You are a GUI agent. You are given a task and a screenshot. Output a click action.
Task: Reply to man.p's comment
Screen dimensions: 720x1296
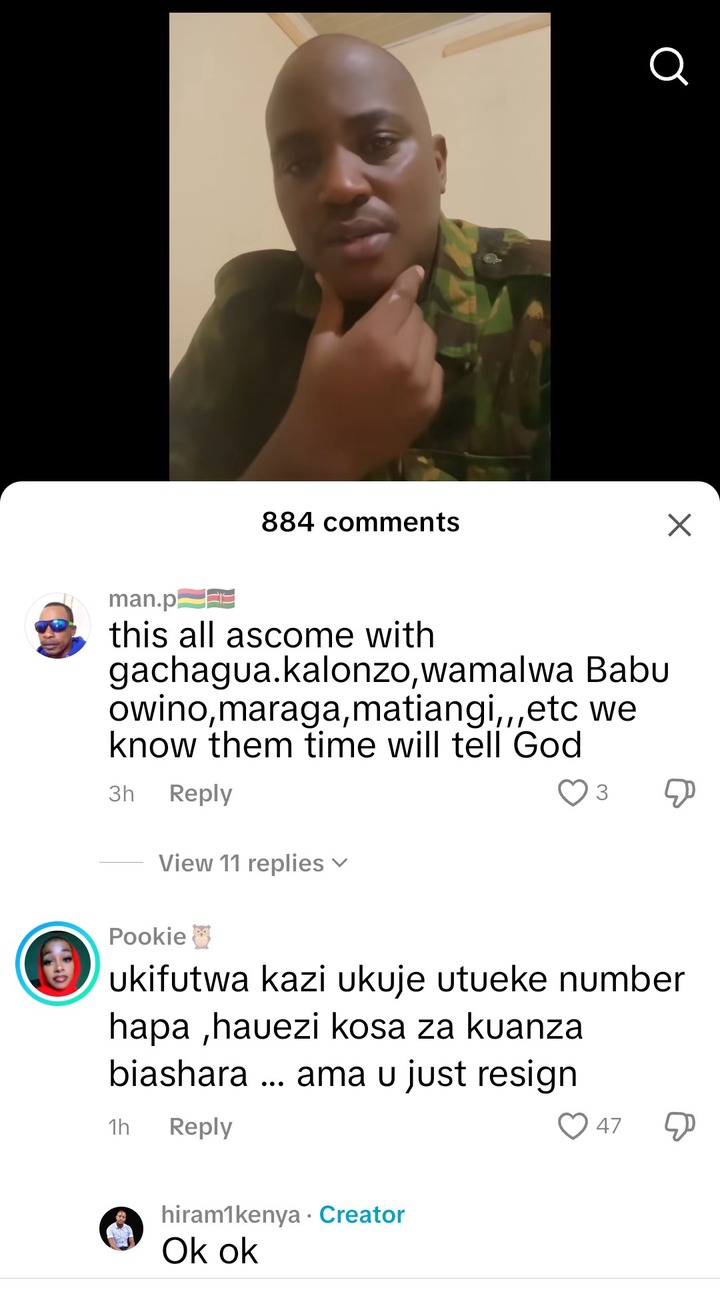(200, 793)
